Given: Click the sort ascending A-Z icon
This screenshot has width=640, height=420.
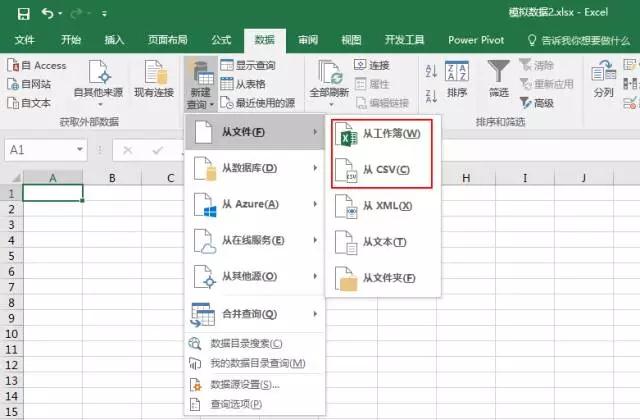Looking at the screenshot, I should tap(431, 71).
